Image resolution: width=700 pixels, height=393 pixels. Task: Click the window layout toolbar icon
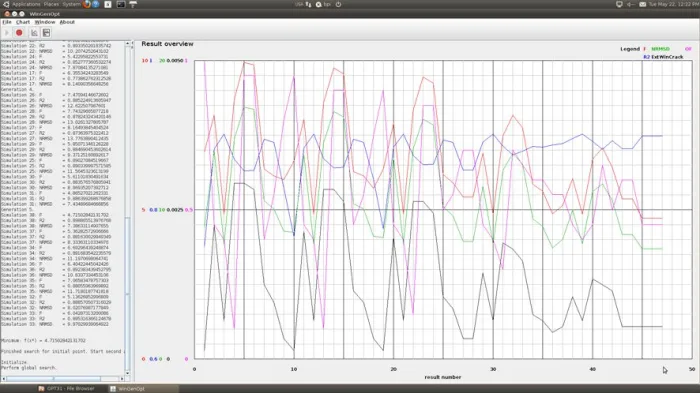click(x=46, y=33)
